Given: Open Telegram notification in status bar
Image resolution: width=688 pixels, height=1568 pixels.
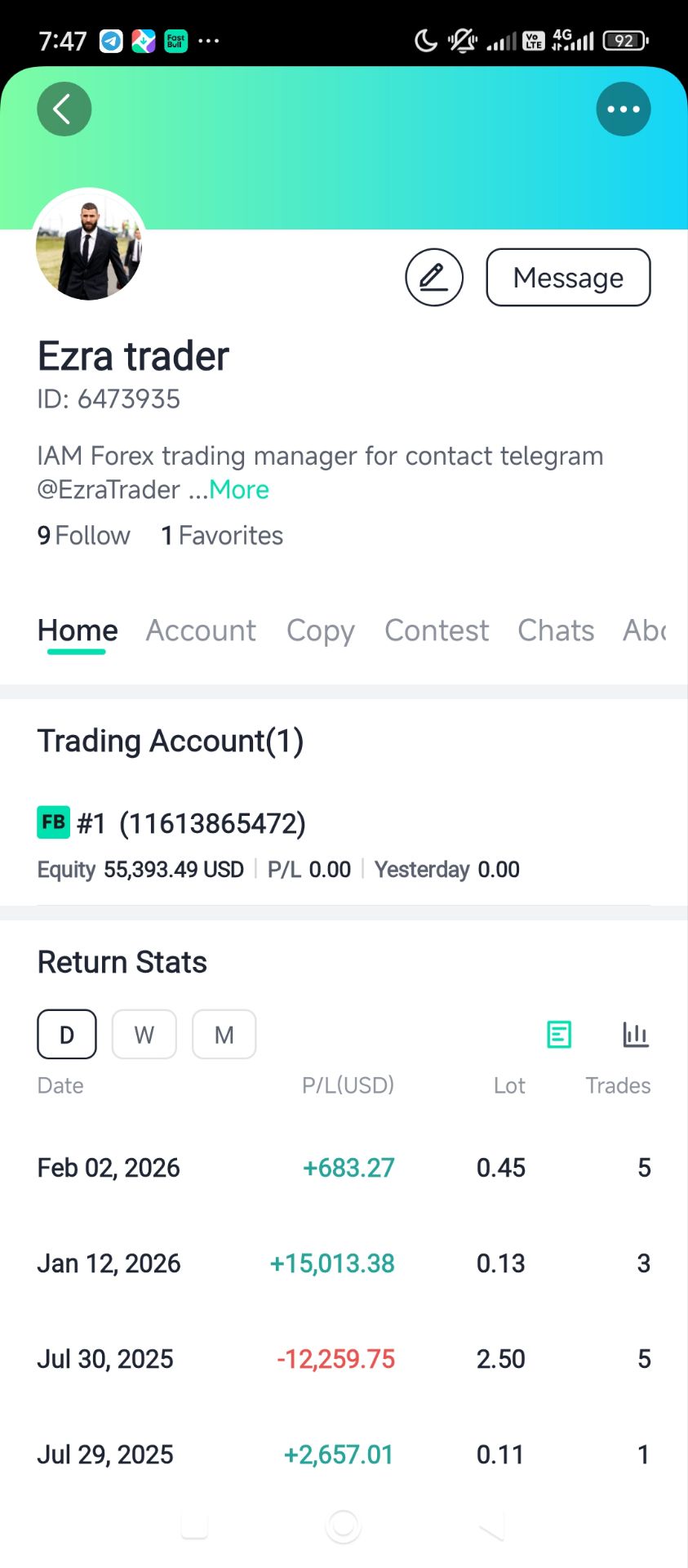Looking at the screenshot, I should [111, 41].
